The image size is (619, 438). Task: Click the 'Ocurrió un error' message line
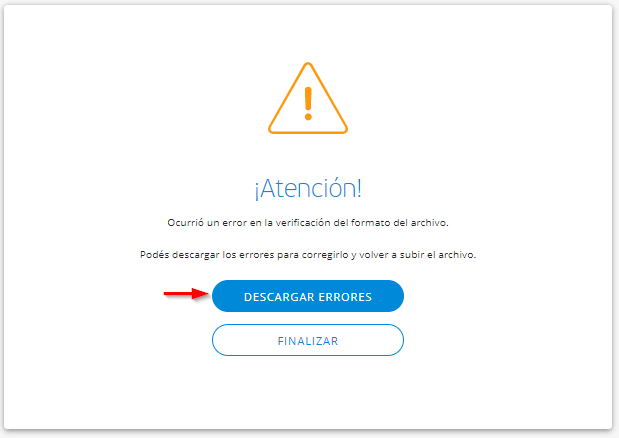[308, 223]
